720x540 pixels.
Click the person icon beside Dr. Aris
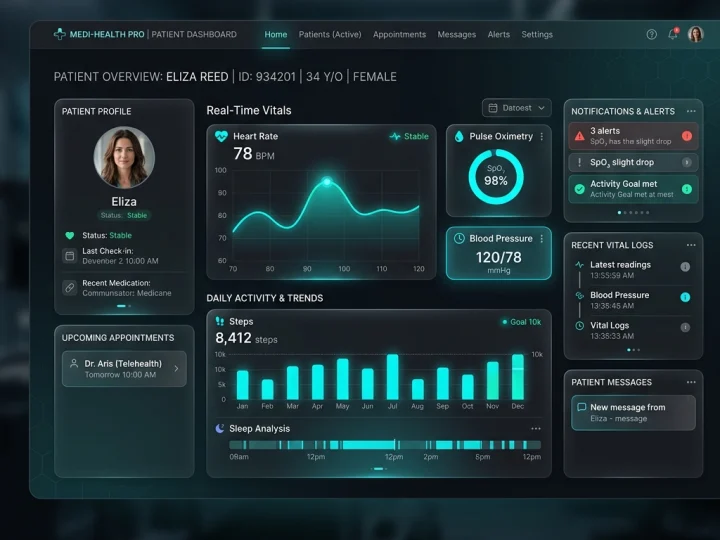point(73,363)
